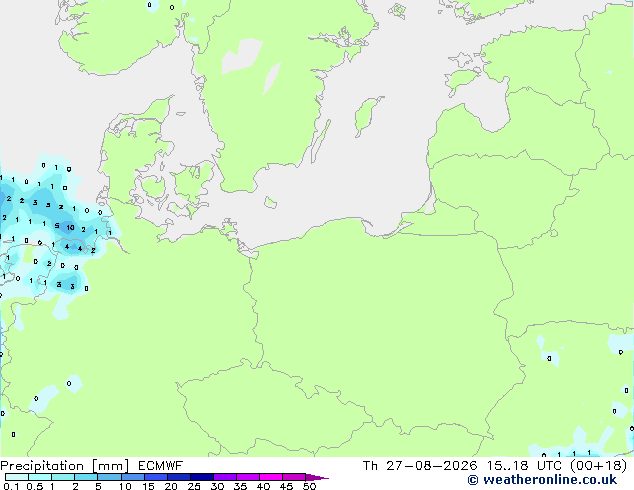Screen dimensions: 634x490
Task: Pick the 2–5 mm legend swatch
Action: (x=86, y=477)
